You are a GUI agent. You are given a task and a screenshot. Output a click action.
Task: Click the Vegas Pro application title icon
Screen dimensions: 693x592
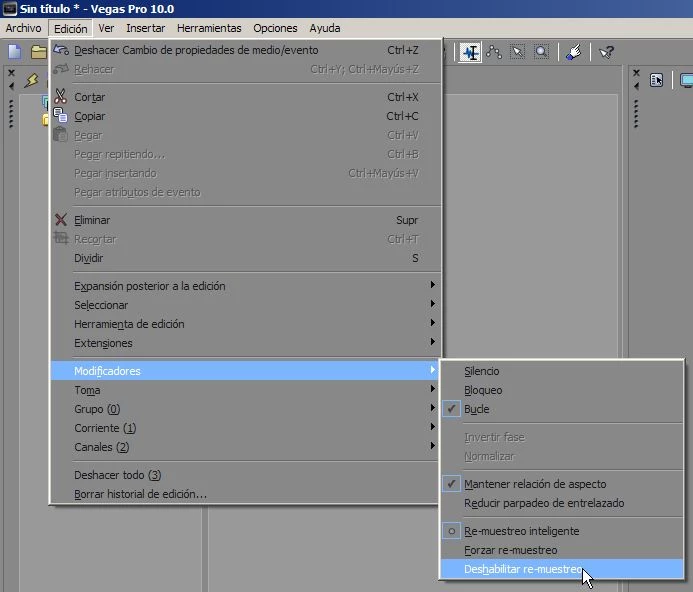(10, 8)
